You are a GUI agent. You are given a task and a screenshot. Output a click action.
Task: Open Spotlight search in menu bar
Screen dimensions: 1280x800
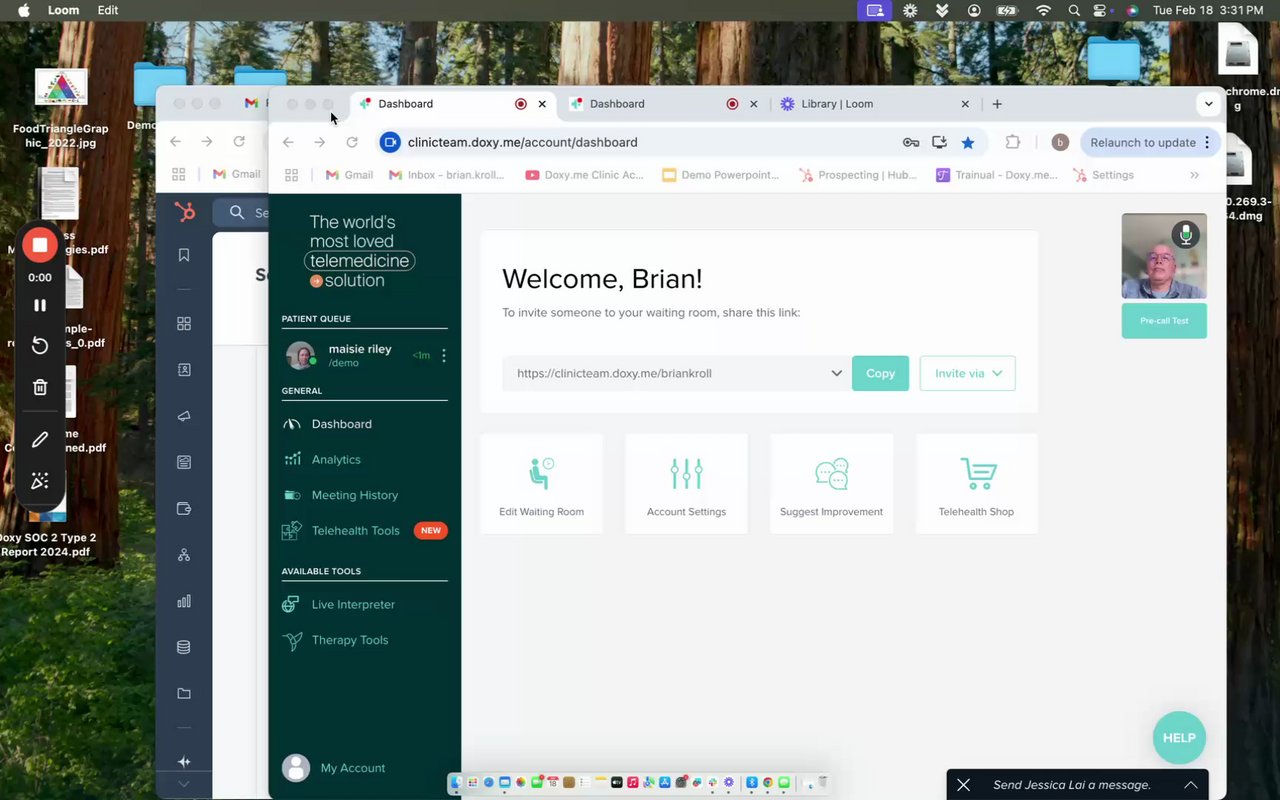coord(1074,10)
